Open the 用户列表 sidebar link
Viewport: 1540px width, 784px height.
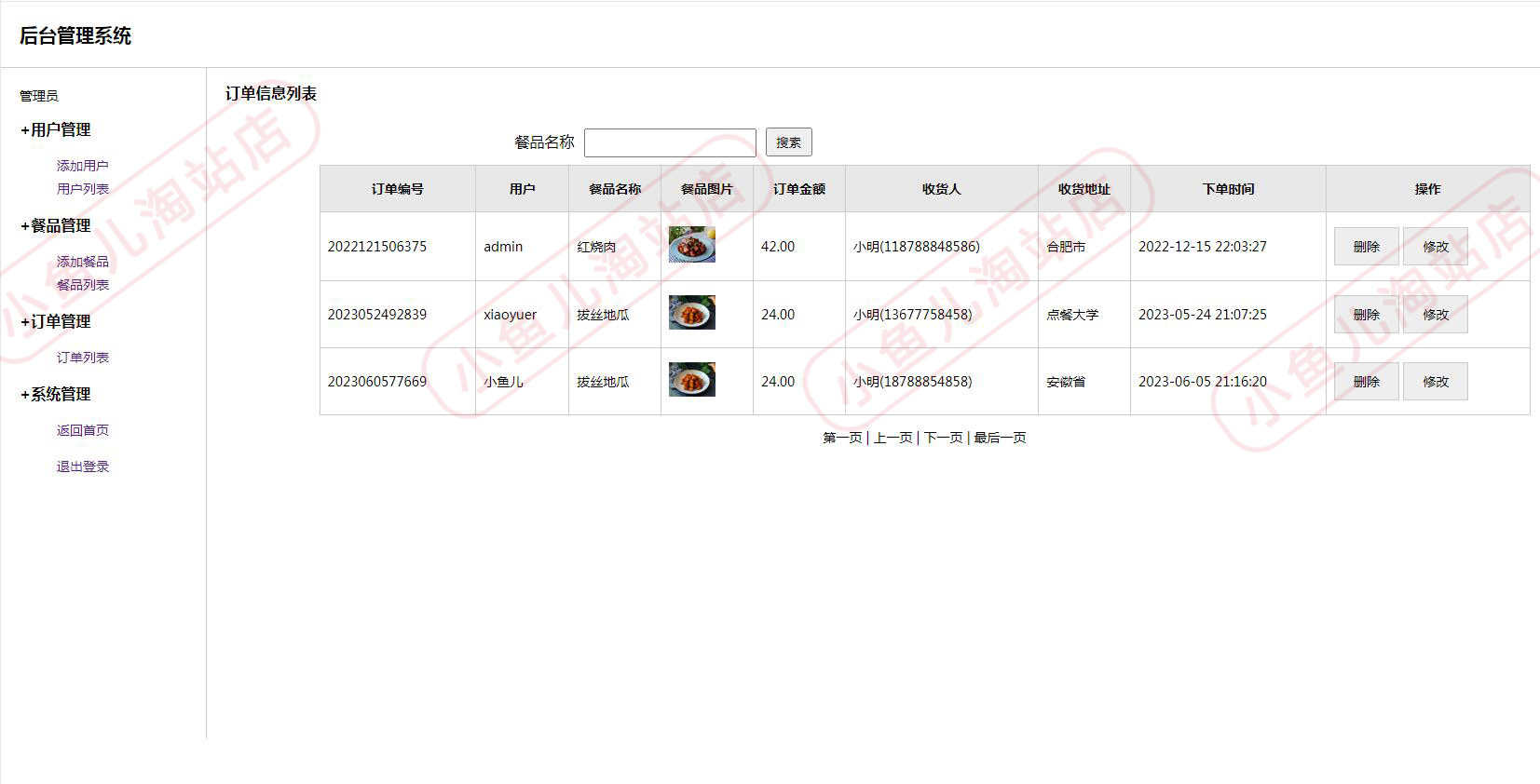82,189
